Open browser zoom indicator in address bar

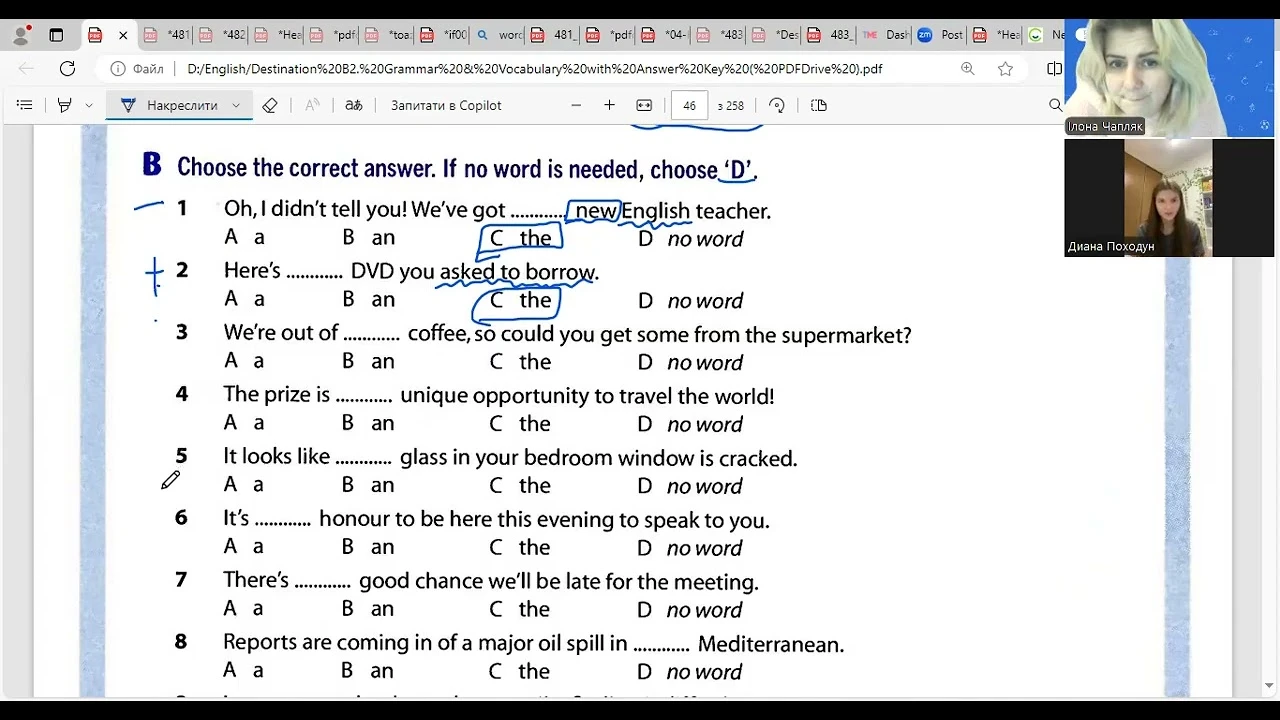tap(967, 69)
